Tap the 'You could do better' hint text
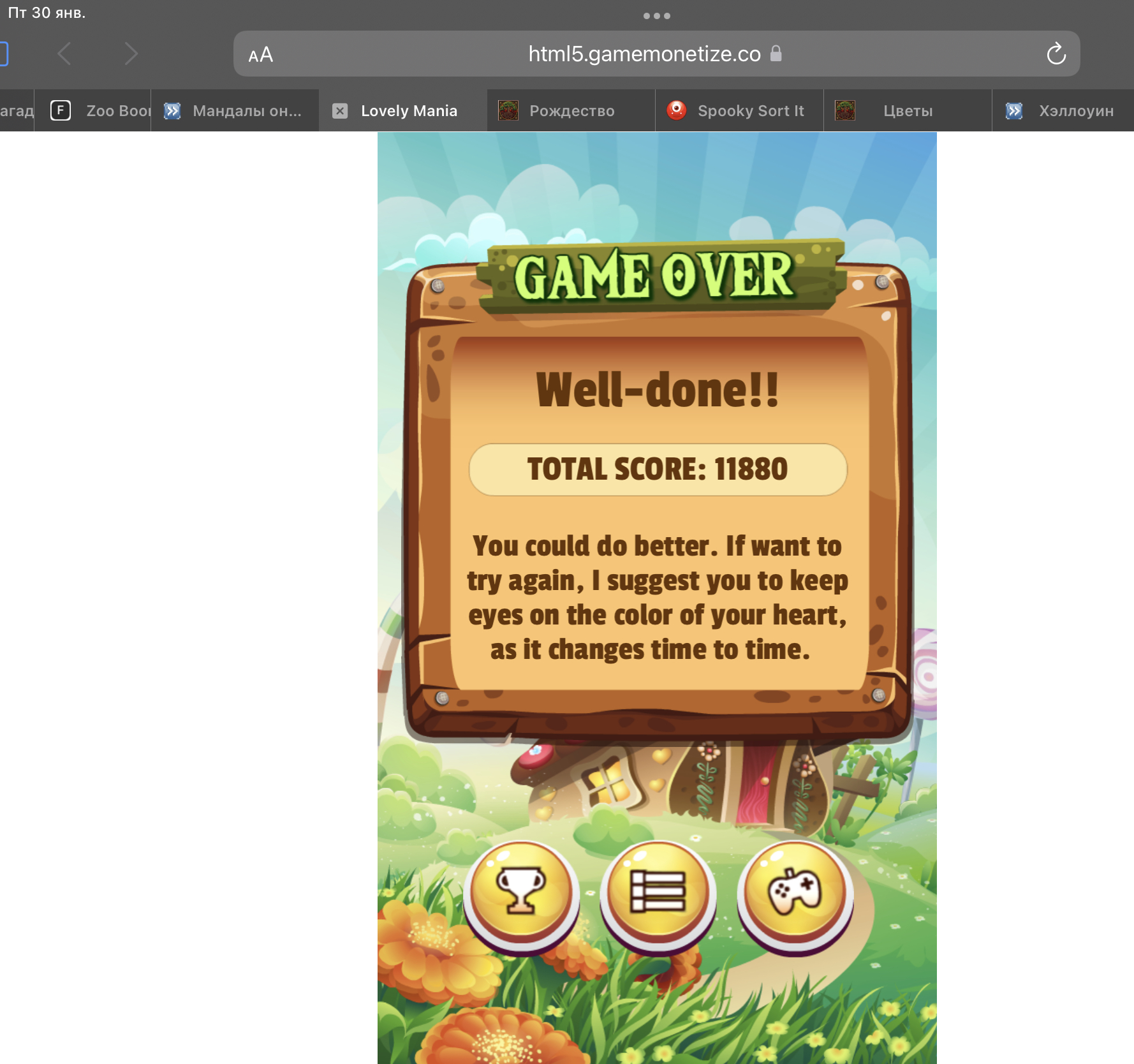Screen dimensions: 1134x1064 click(x=658, y=598)
